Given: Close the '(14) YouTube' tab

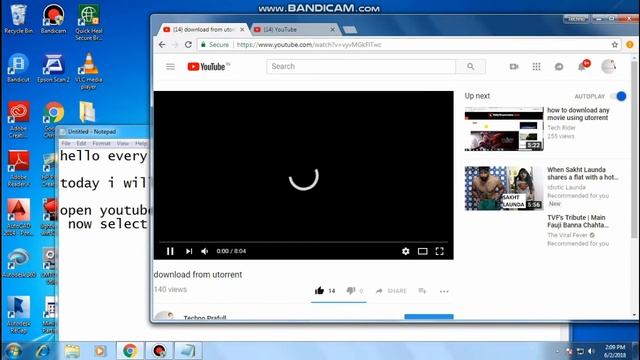Looking at the screenshot, I should [x=333, y=29].
